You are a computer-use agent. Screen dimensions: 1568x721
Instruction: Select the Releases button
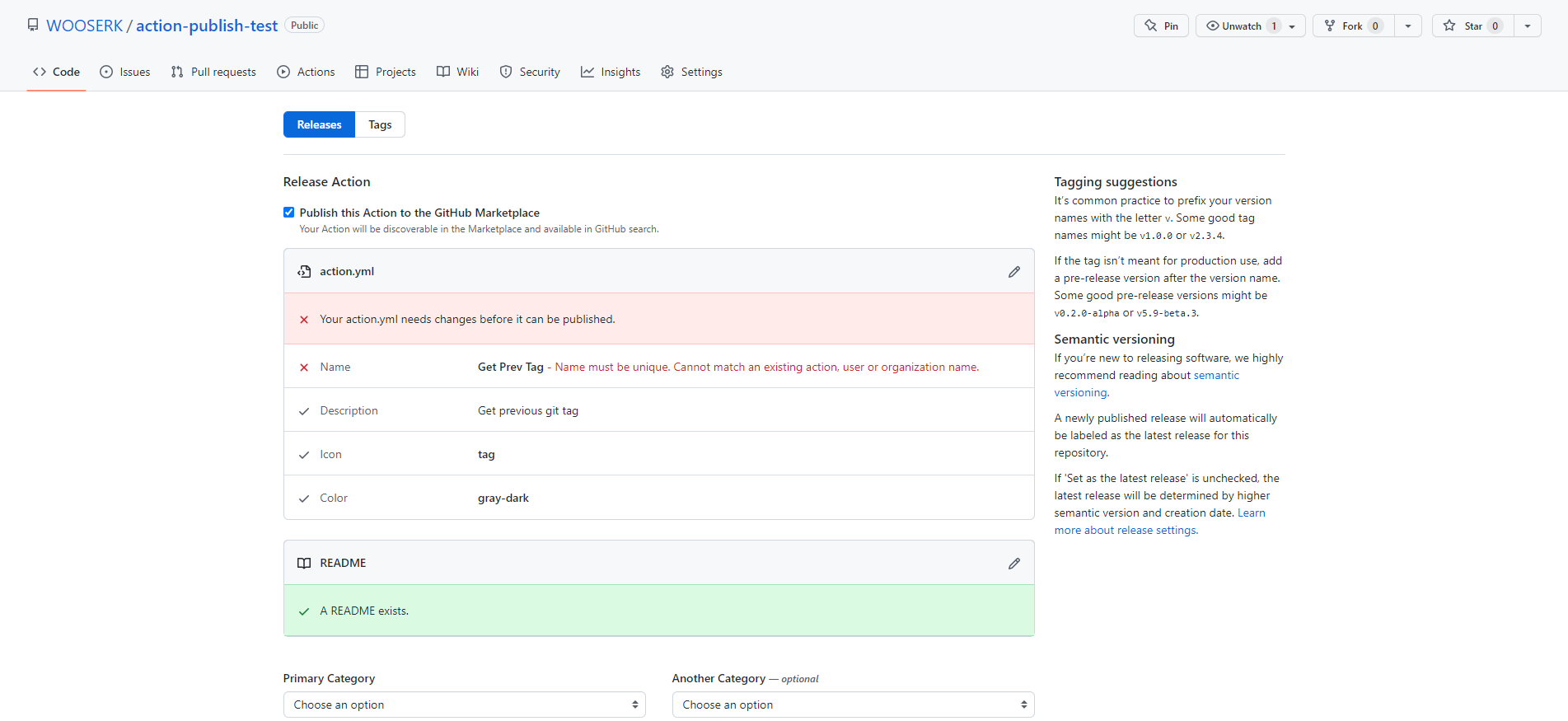coord(319,124)
